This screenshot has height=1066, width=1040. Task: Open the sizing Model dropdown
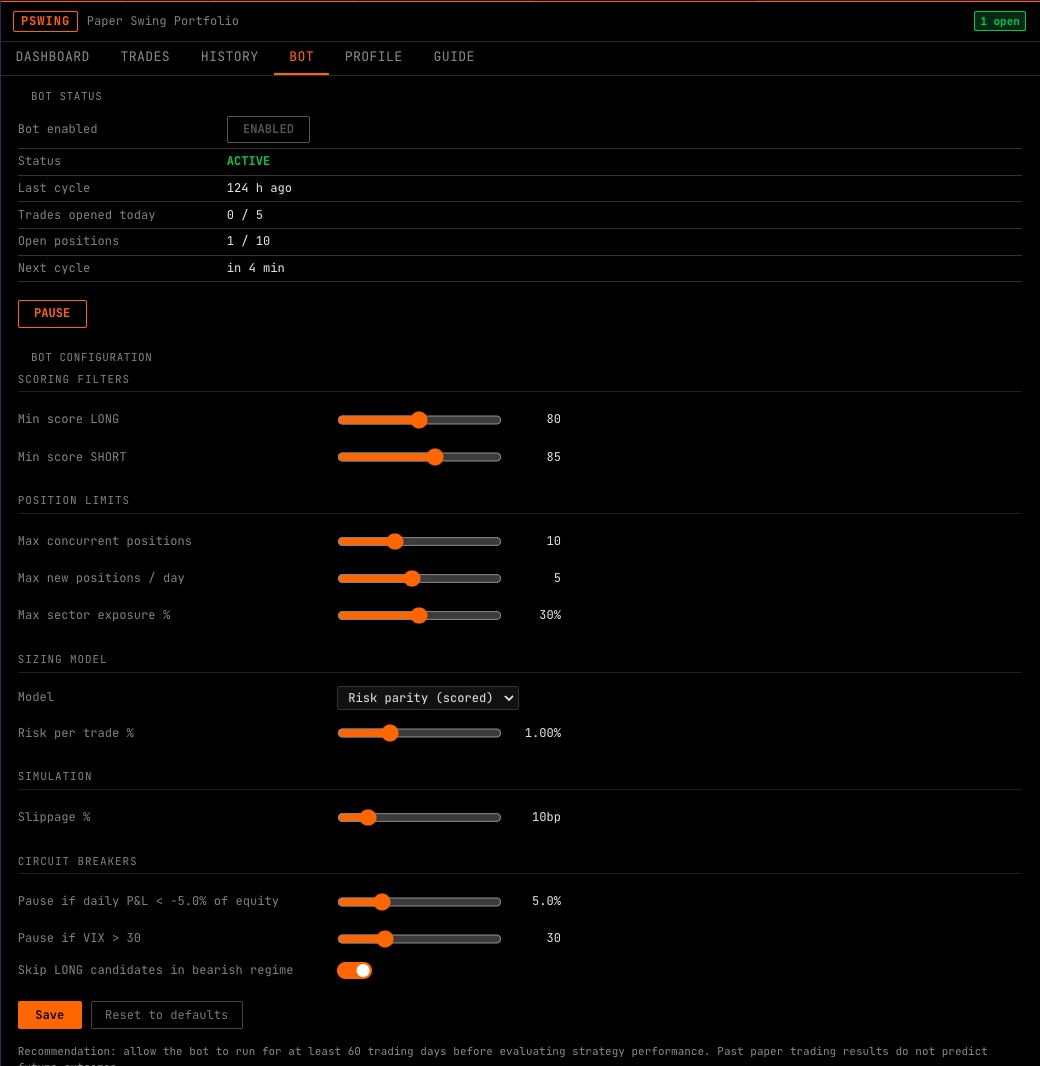(x=428, y=698)
